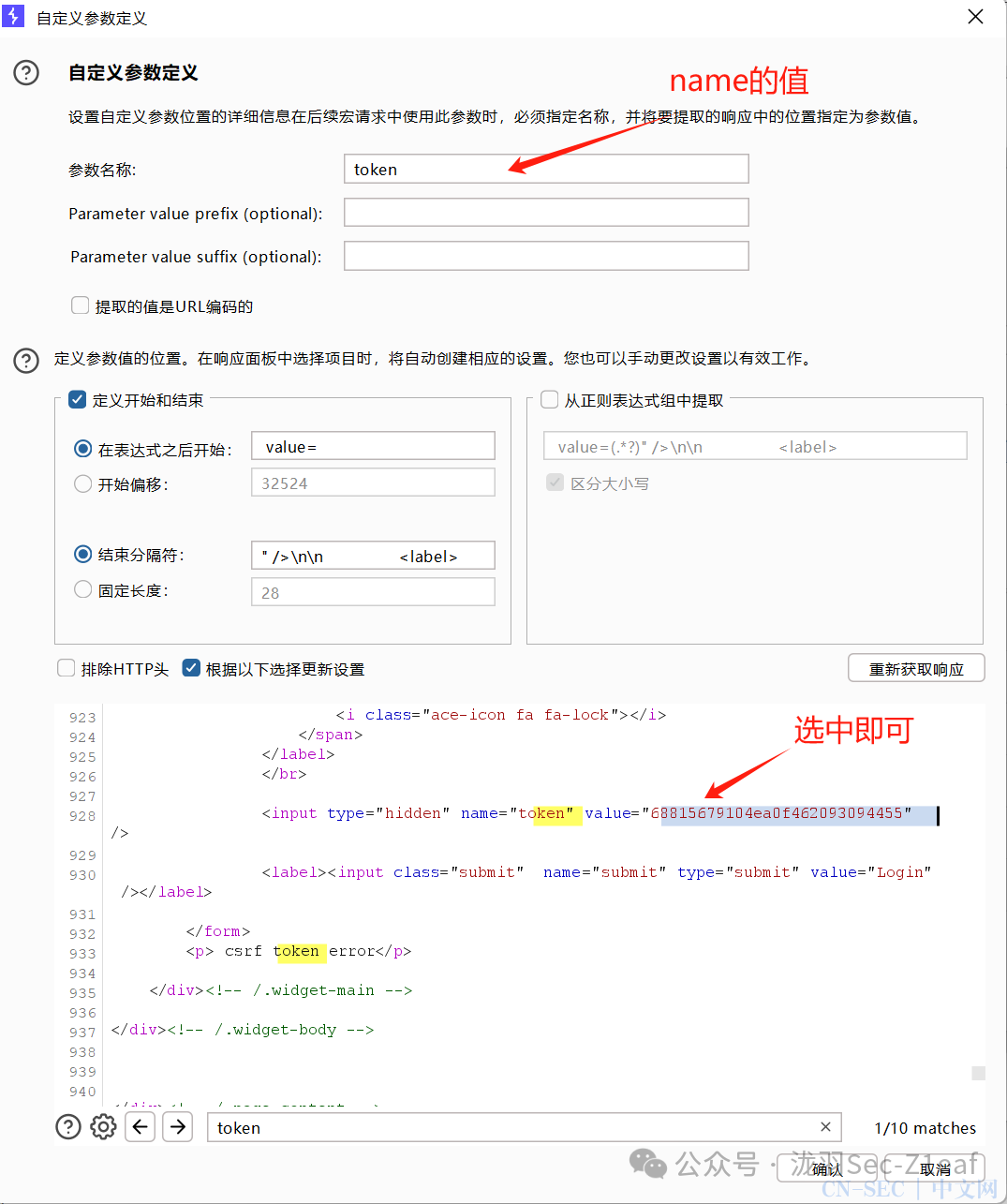Screen dimensions: 1007x1204
Task: Click the 1/10 matches counter
Action: coord(926,1128)
